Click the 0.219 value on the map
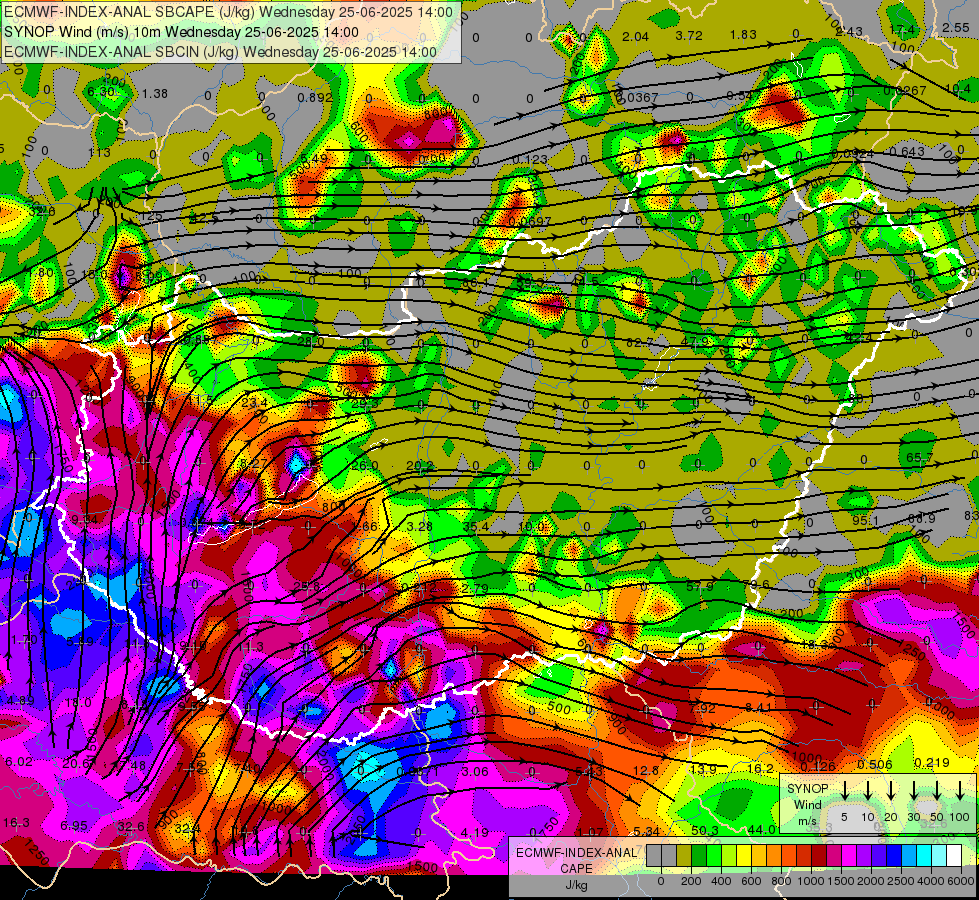Image resolution: width=979 pixels, height=900 pixels. [932, 763]
